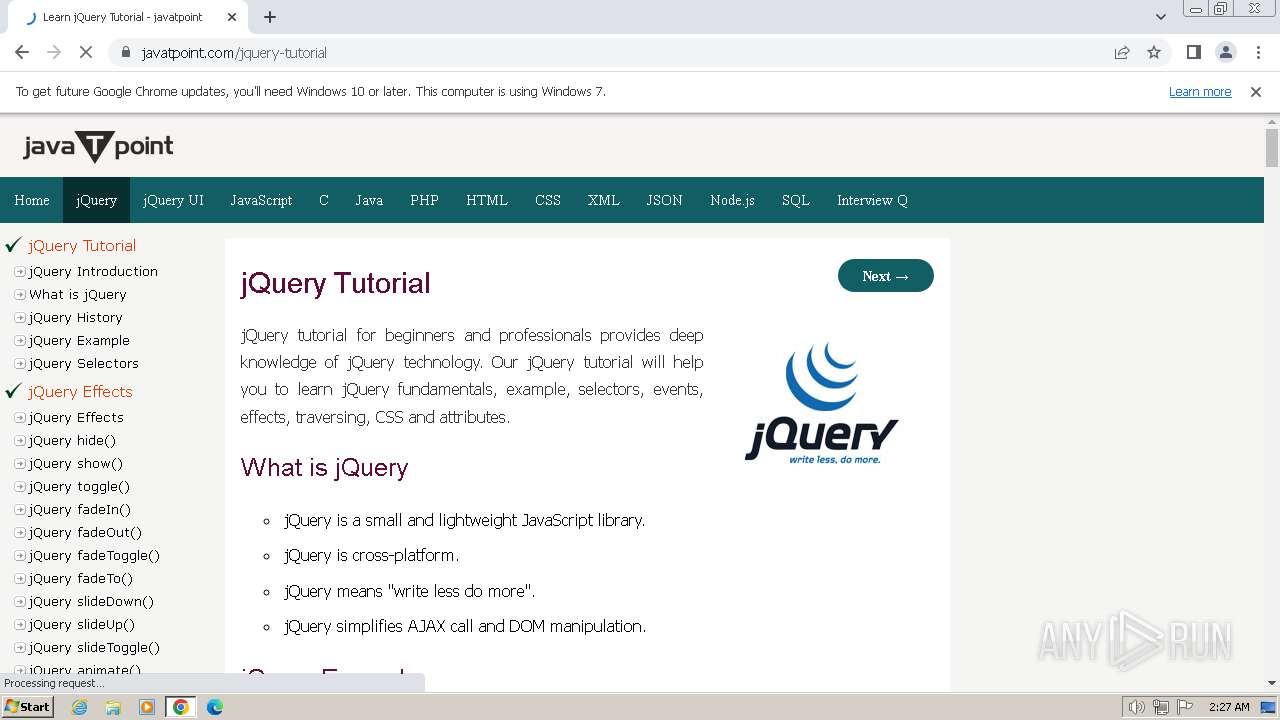Screen dimensions: 1280x720
Task: Click the Learn more link
Action: pos(1200,91)
